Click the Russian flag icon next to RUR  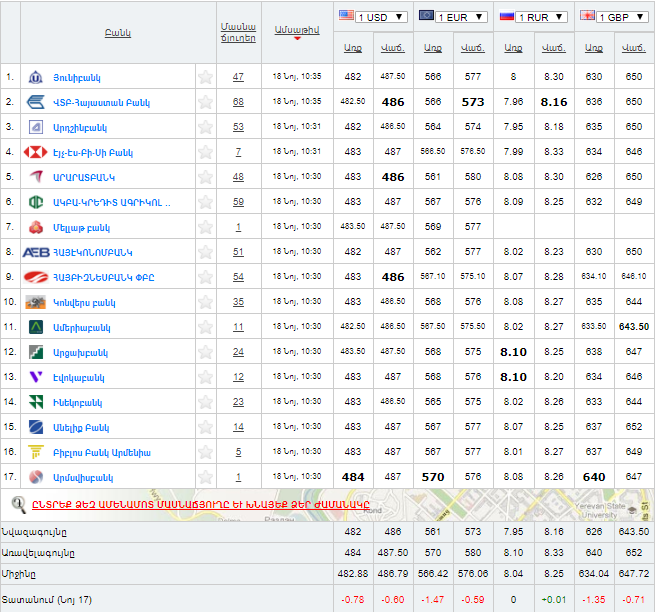(x=507, y=16)
